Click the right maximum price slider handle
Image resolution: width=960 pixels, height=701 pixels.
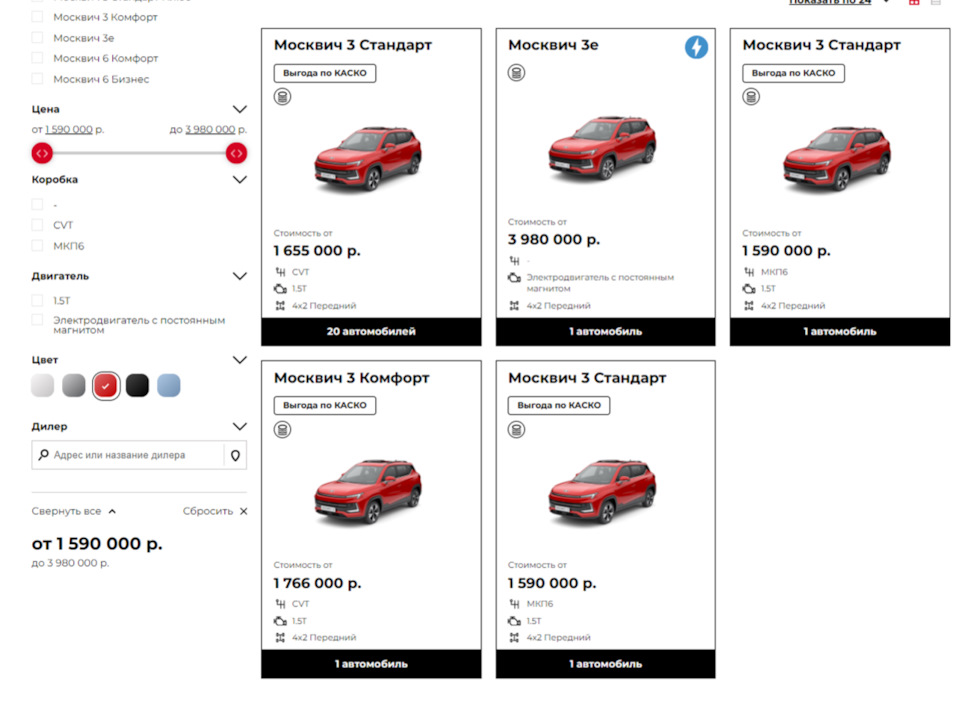(x=236, y=153)
